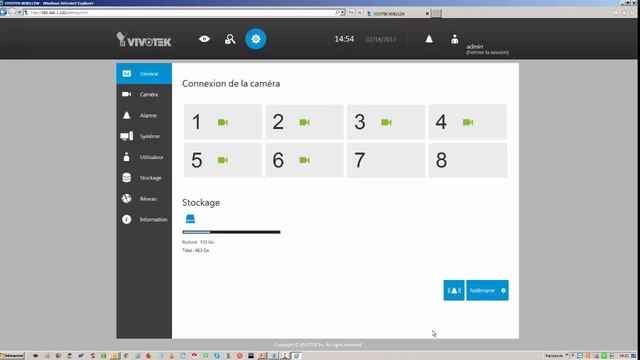The width and height of the screenshot is (640, 360).
Task: Click the Alarme sidebar bell icon
Action: pos(127,116)
